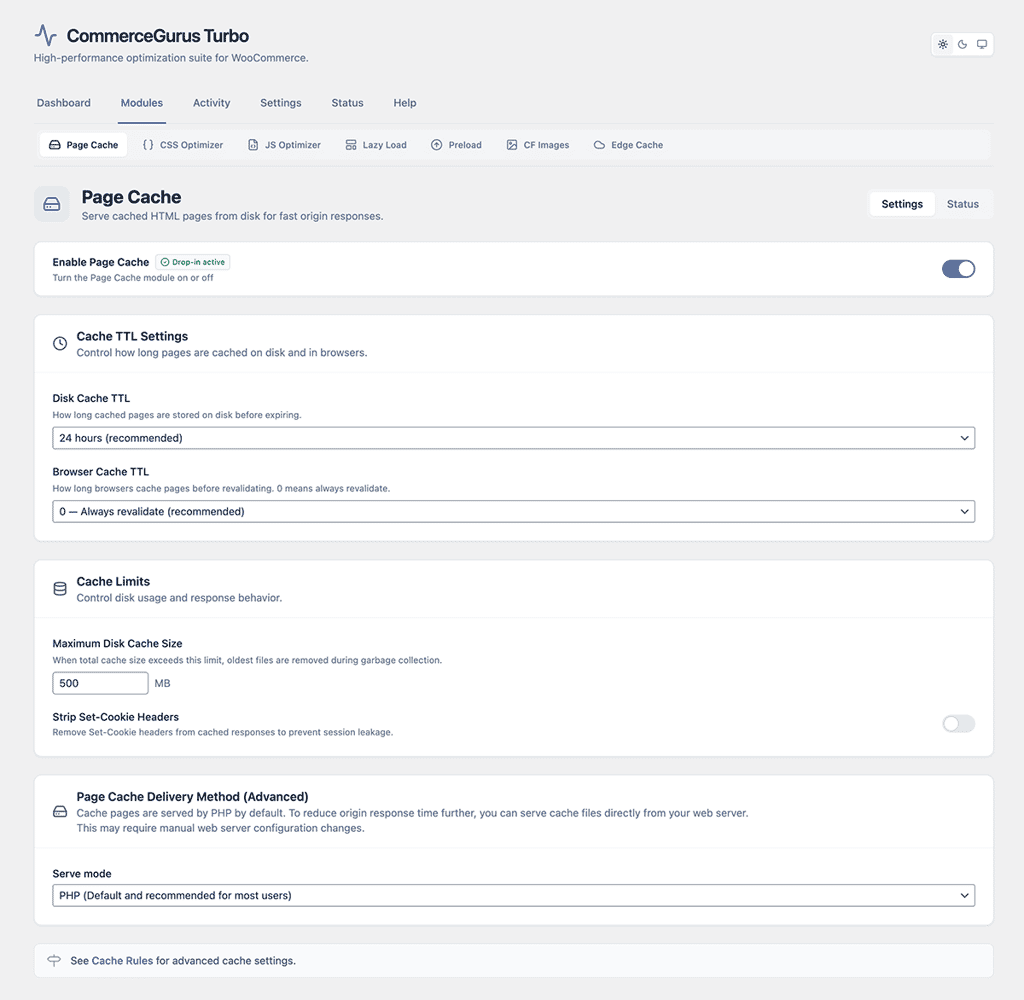Open the Browser Cache TTL dropdown

pyautogui.click(x=513, y=511)
